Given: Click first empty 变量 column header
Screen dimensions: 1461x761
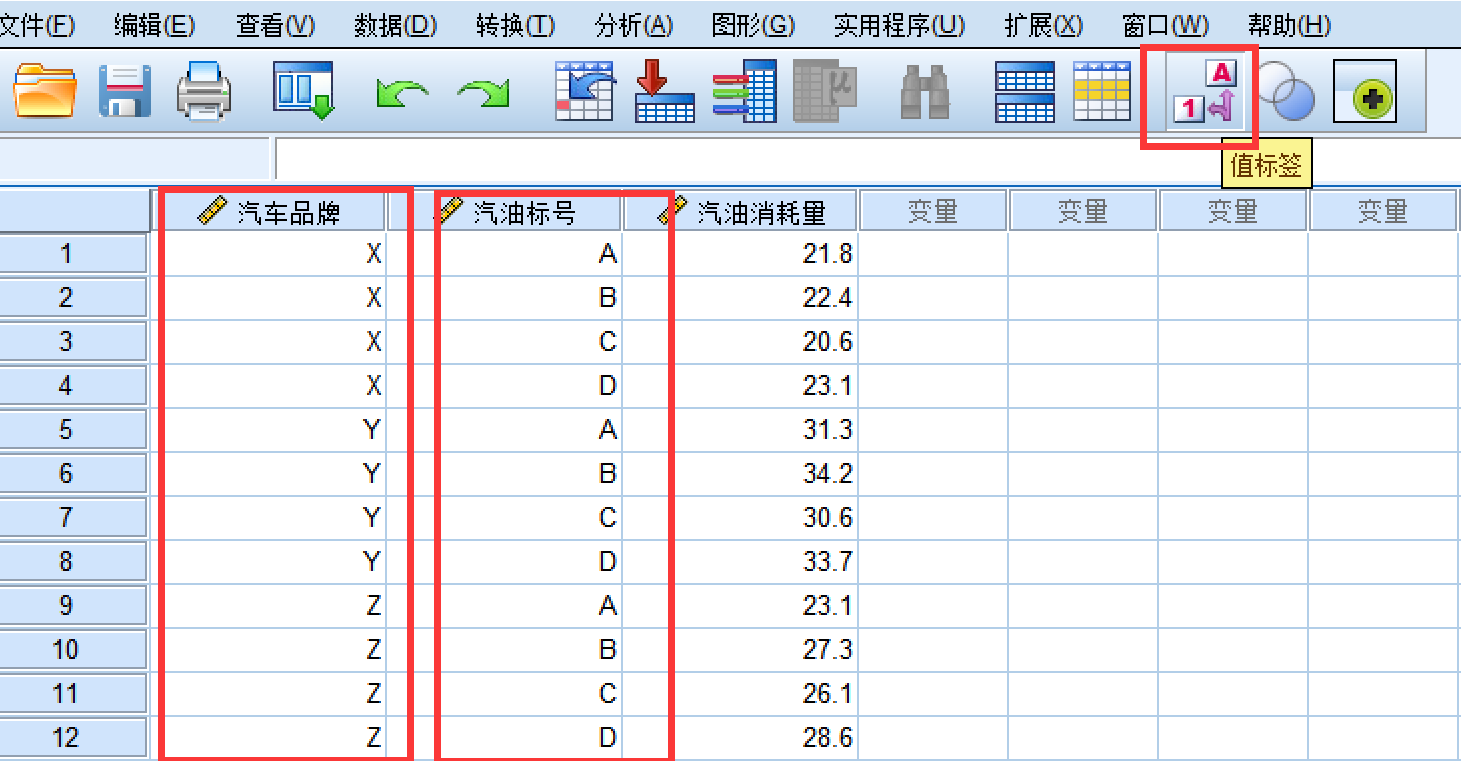Looking at the screenshot, I should [933, 211].
